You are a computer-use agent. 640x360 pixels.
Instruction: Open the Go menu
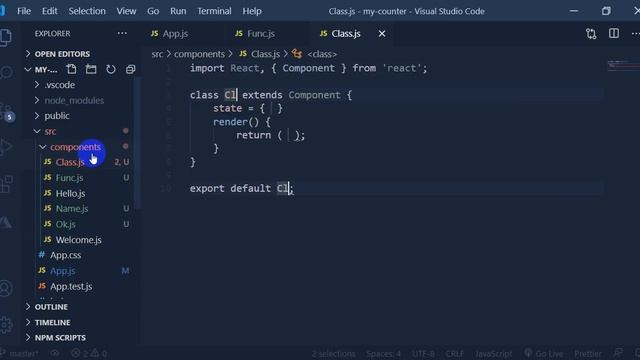[x=153, y=11]
